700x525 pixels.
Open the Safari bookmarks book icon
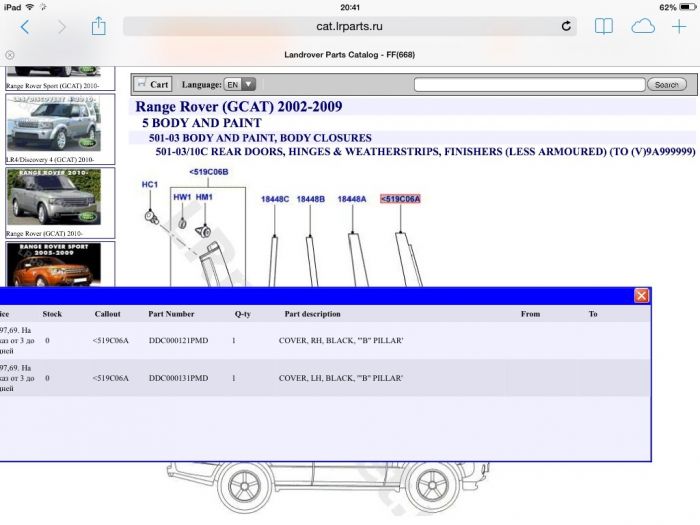coord(604,26)
